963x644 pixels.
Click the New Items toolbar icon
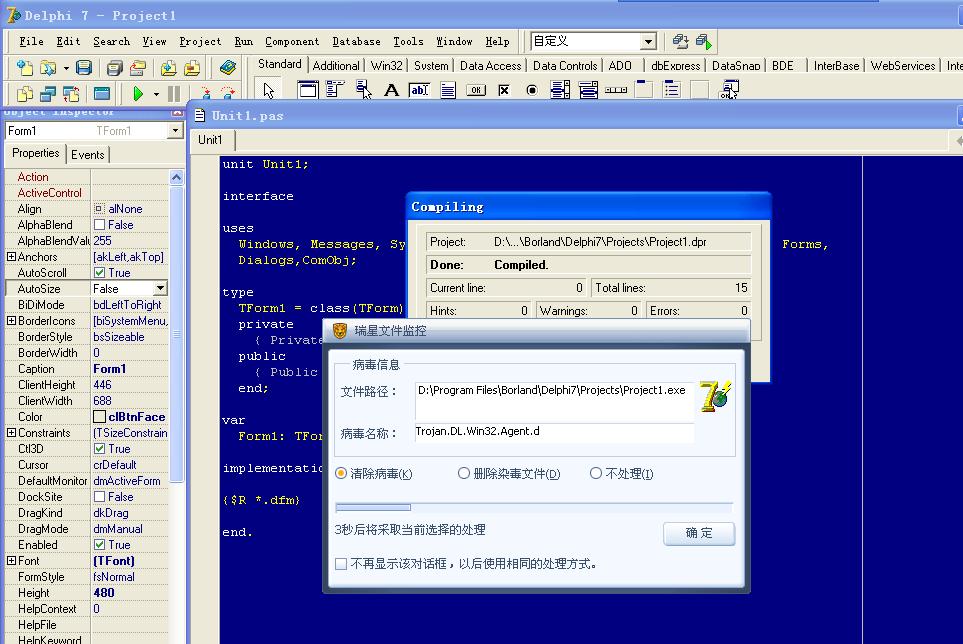pyautogui.click(x=25, y=68)
